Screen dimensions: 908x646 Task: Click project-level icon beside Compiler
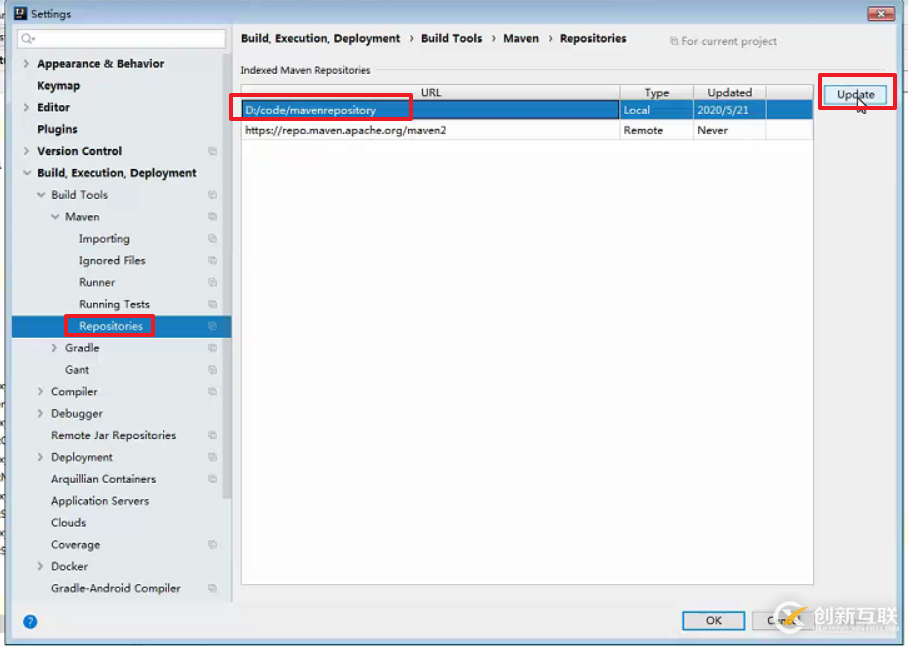tap(213, 391)
